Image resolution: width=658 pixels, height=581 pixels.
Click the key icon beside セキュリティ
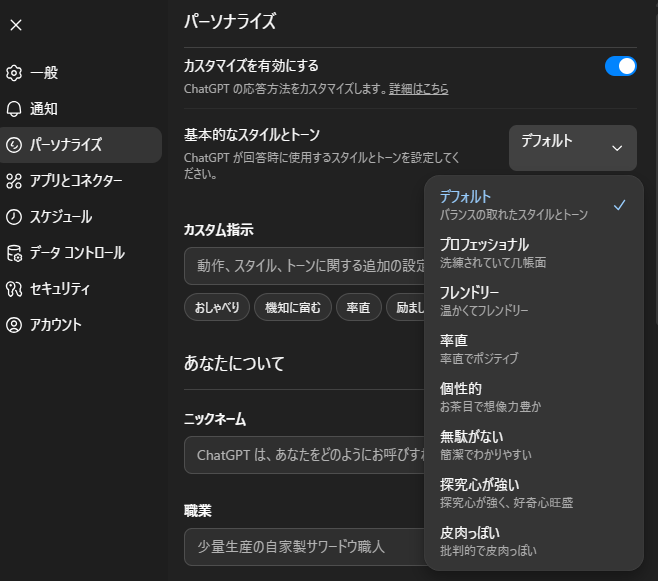(14, 289)
